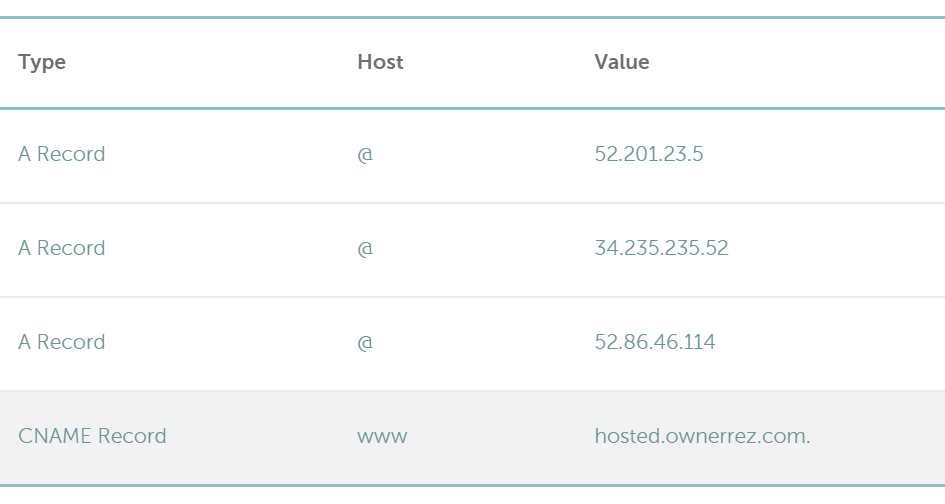Viewport: 945px width, 504px height.
Task: Select A Record type for 34.235.235.52
Action: click(x=61, y=248)
